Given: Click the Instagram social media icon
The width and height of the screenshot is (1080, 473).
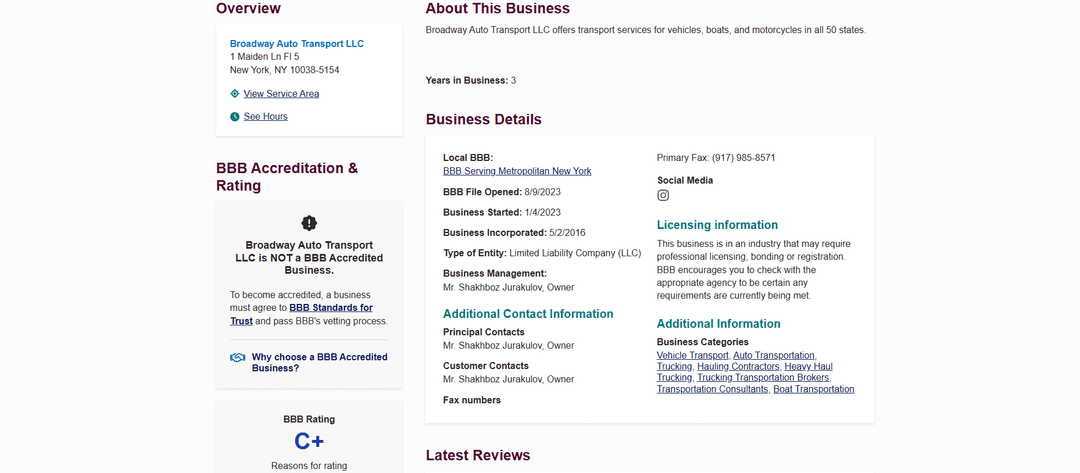Looking at the screenshot, I should [x=663, y=196].
